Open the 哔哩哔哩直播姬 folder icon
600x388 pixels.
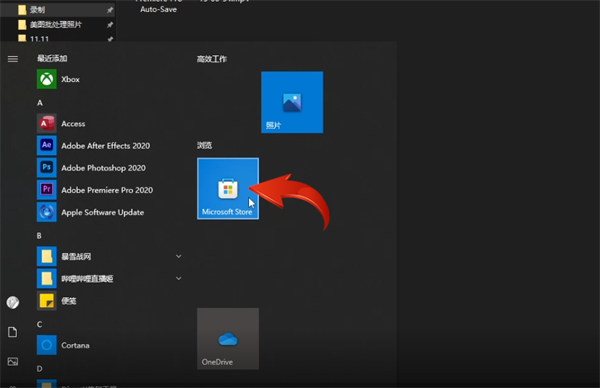tap(47, 279)
